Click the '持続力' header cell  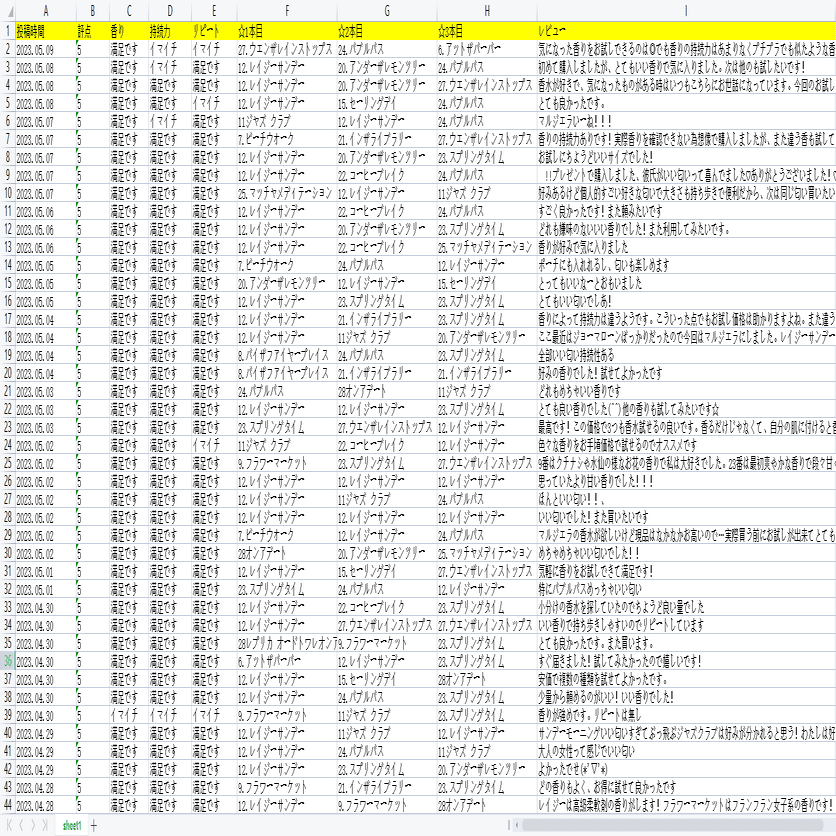tap(170, 31)
